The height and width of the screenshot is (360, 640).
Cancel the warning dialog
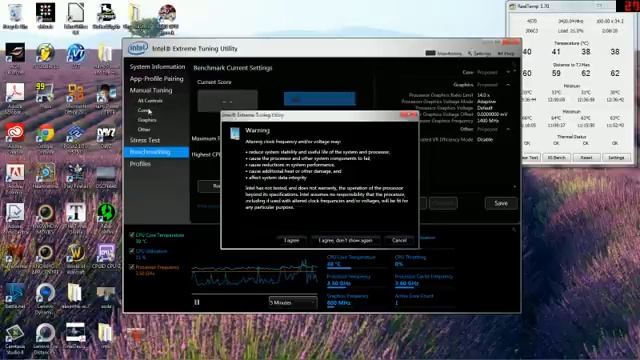(x=399, y=240)
